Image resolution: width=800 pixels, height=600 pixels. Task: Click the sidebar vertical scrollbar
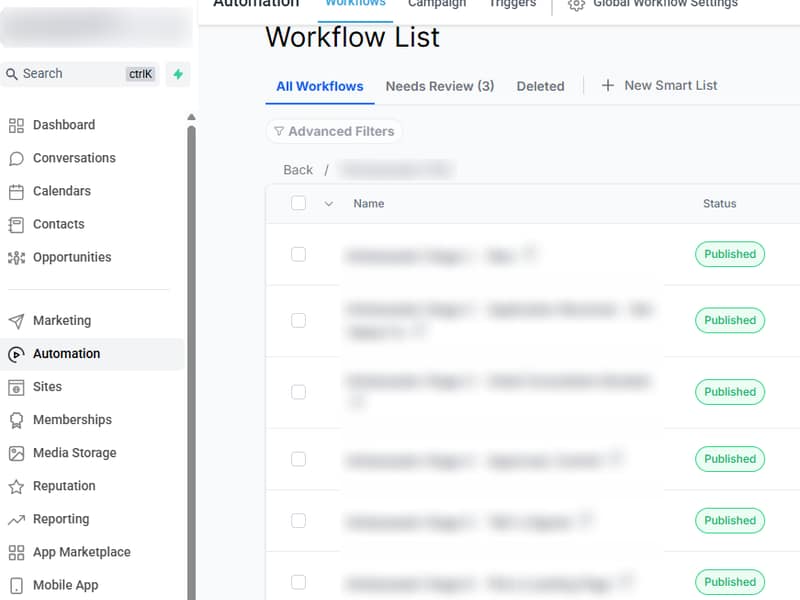click(191, 362)
